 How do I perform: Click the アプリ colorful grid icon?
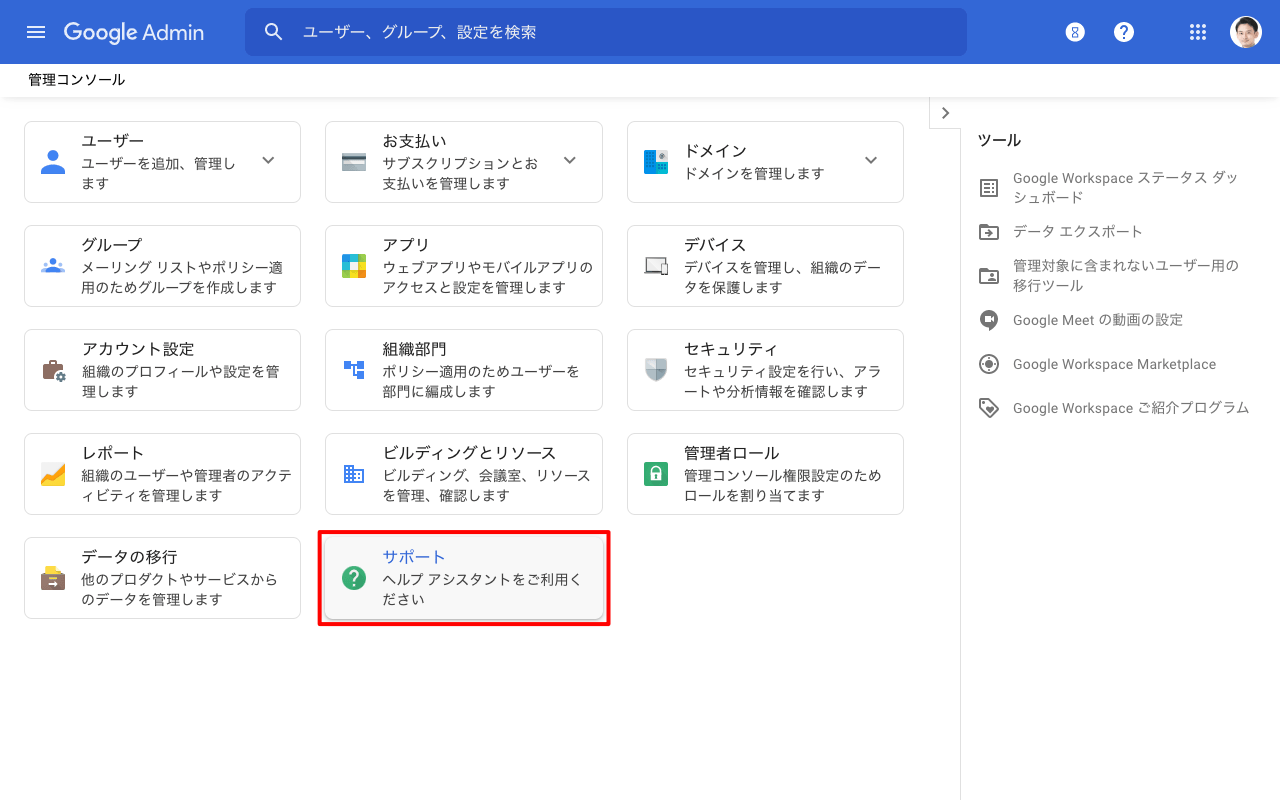pyautogui.click(x=354, y=266)
